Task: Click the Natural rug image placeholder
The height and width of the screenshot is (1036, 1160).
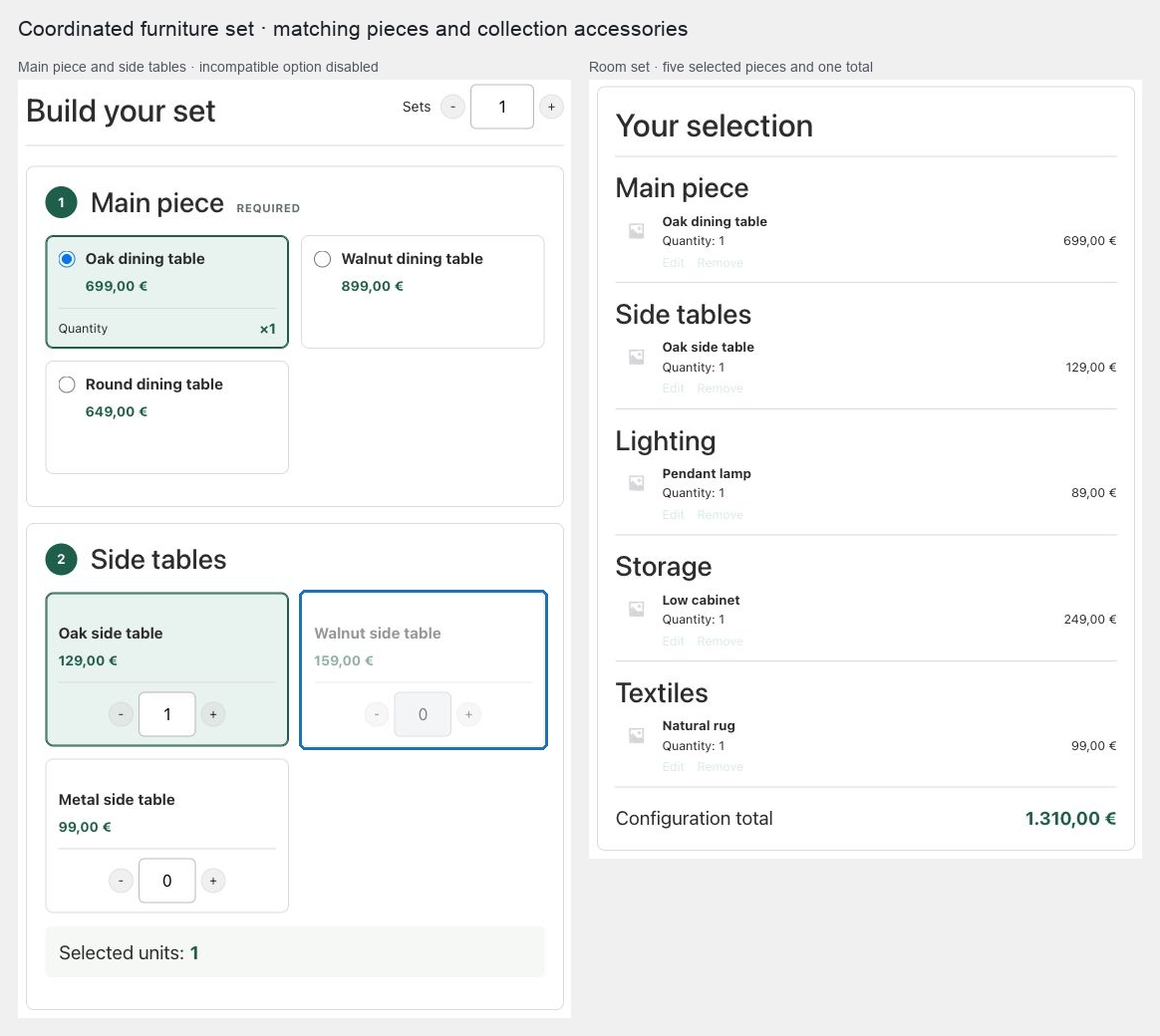Action: [x=636, y=735]
